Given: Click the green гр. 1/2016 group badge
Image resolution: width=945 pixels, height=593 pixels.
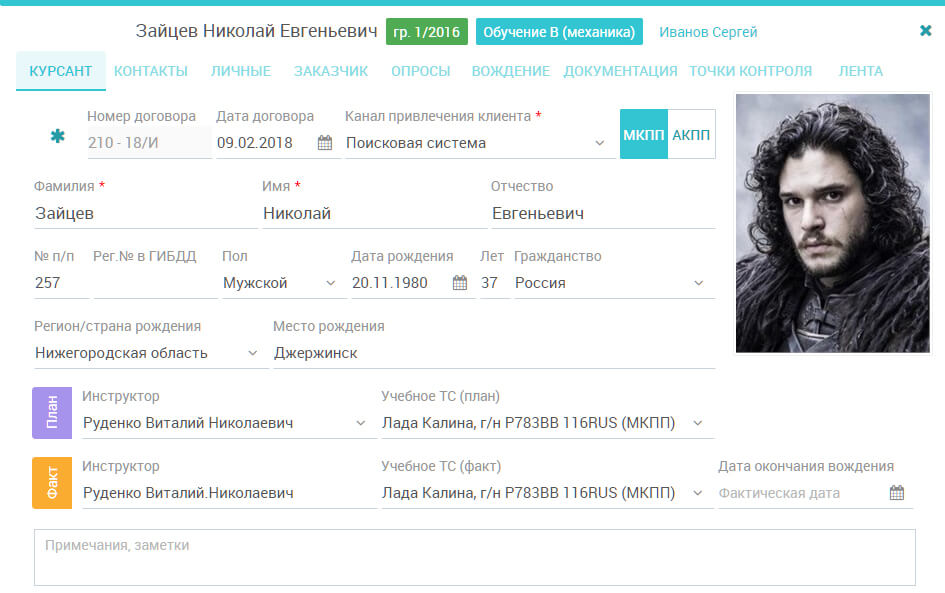Looking at the screenshot, I should [427, 32].
